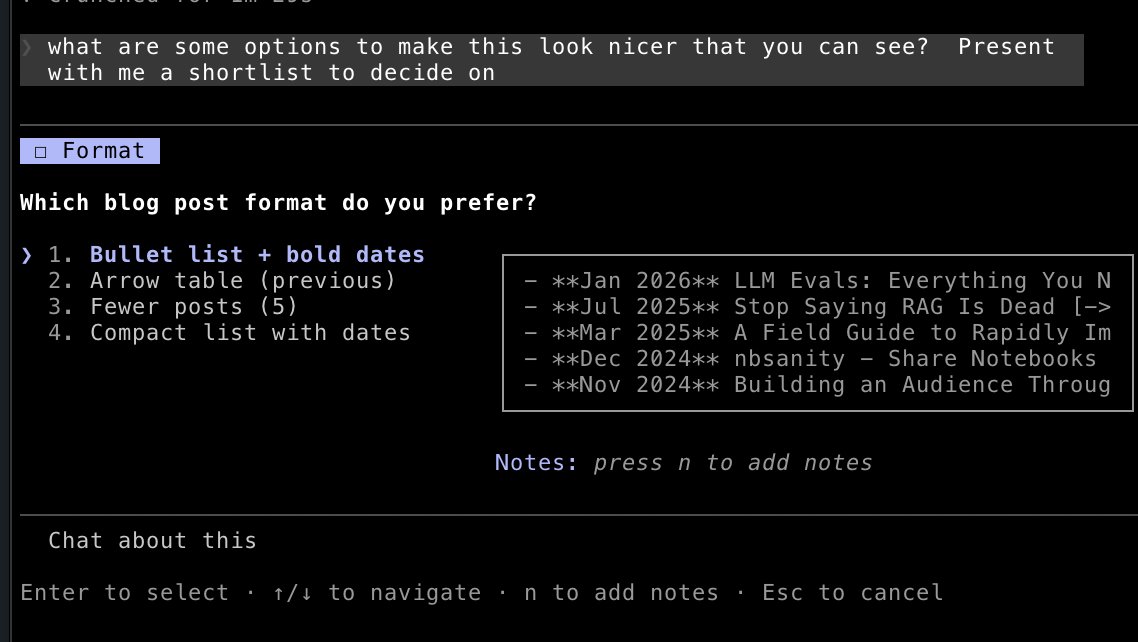The height and width of the screenshot is (642, 1138).
Task: Pick the "Fewer posts (5)" option
Action: (x=193, y=307)
